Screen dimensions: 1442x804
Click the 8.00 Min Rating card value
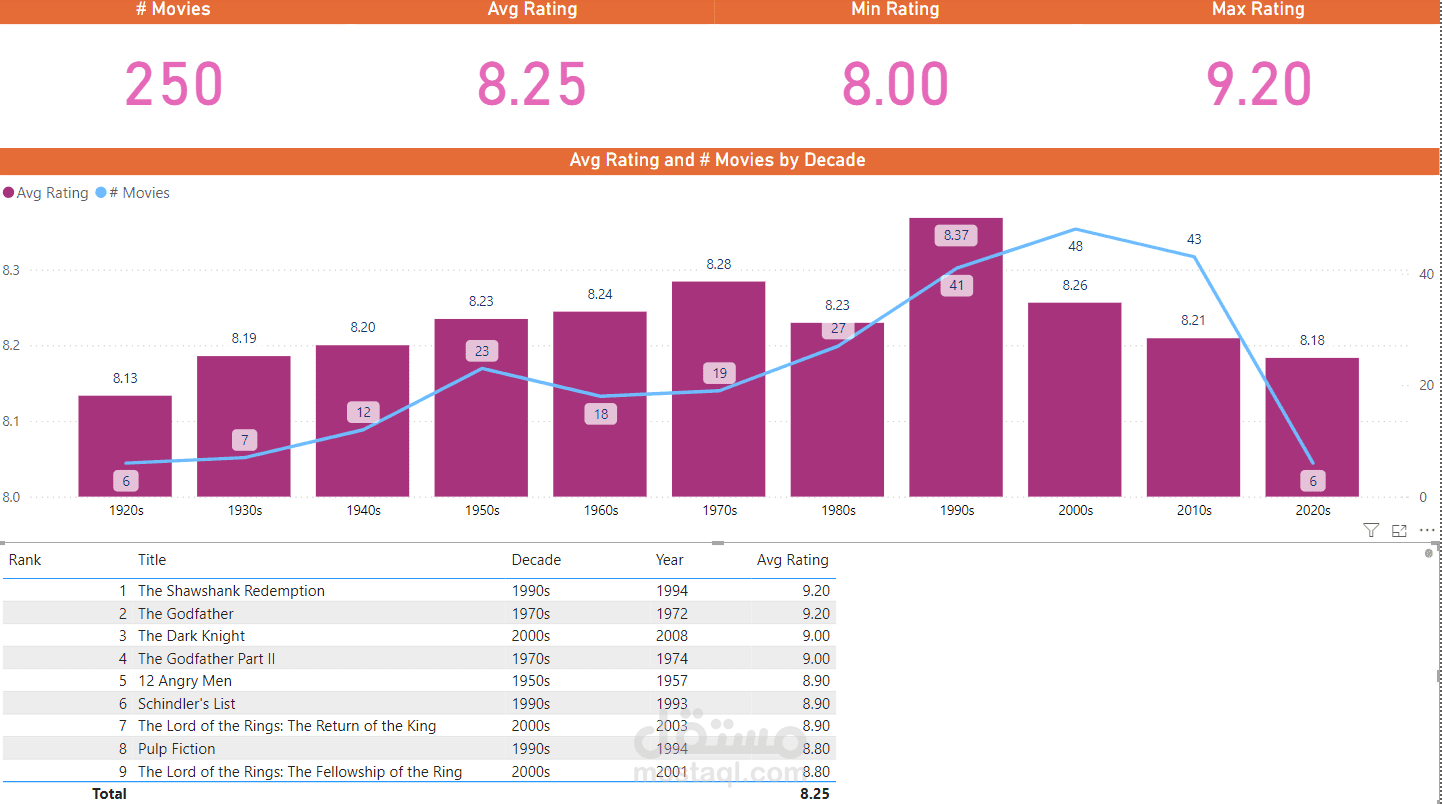click(895, 85)
